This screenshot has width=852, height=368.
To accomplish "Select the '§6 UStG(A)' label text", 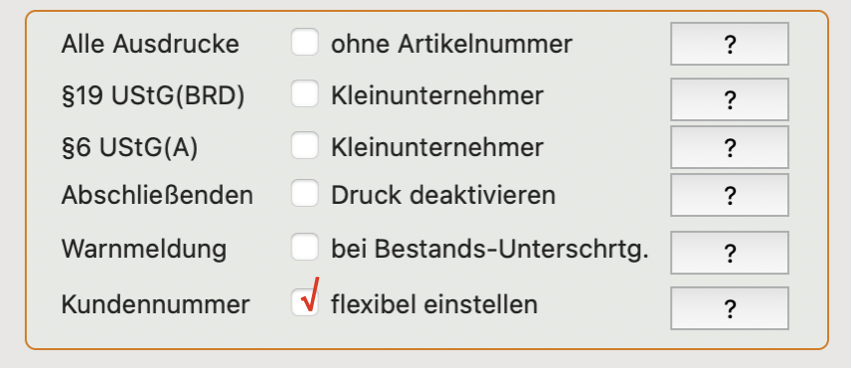I will click(x=129, y=148).
